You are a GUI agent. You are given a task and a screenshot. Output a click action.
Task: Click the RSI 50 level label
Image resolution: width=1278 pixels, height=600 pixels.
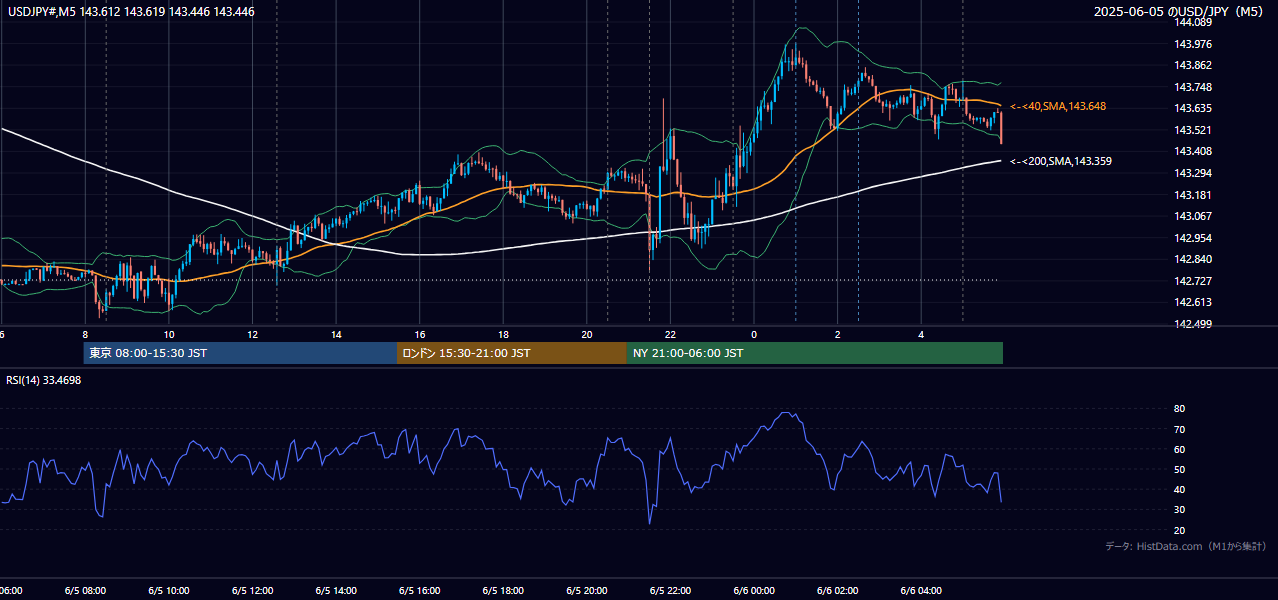[1180, 469]
